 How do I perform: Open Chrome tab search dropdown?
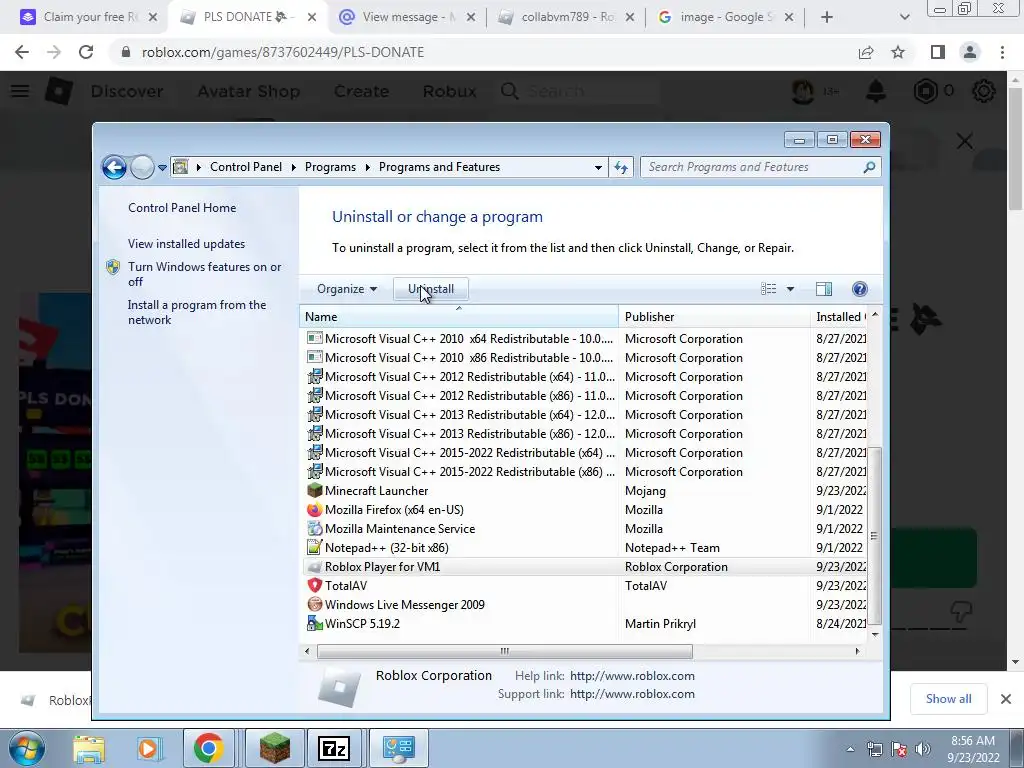904,17
